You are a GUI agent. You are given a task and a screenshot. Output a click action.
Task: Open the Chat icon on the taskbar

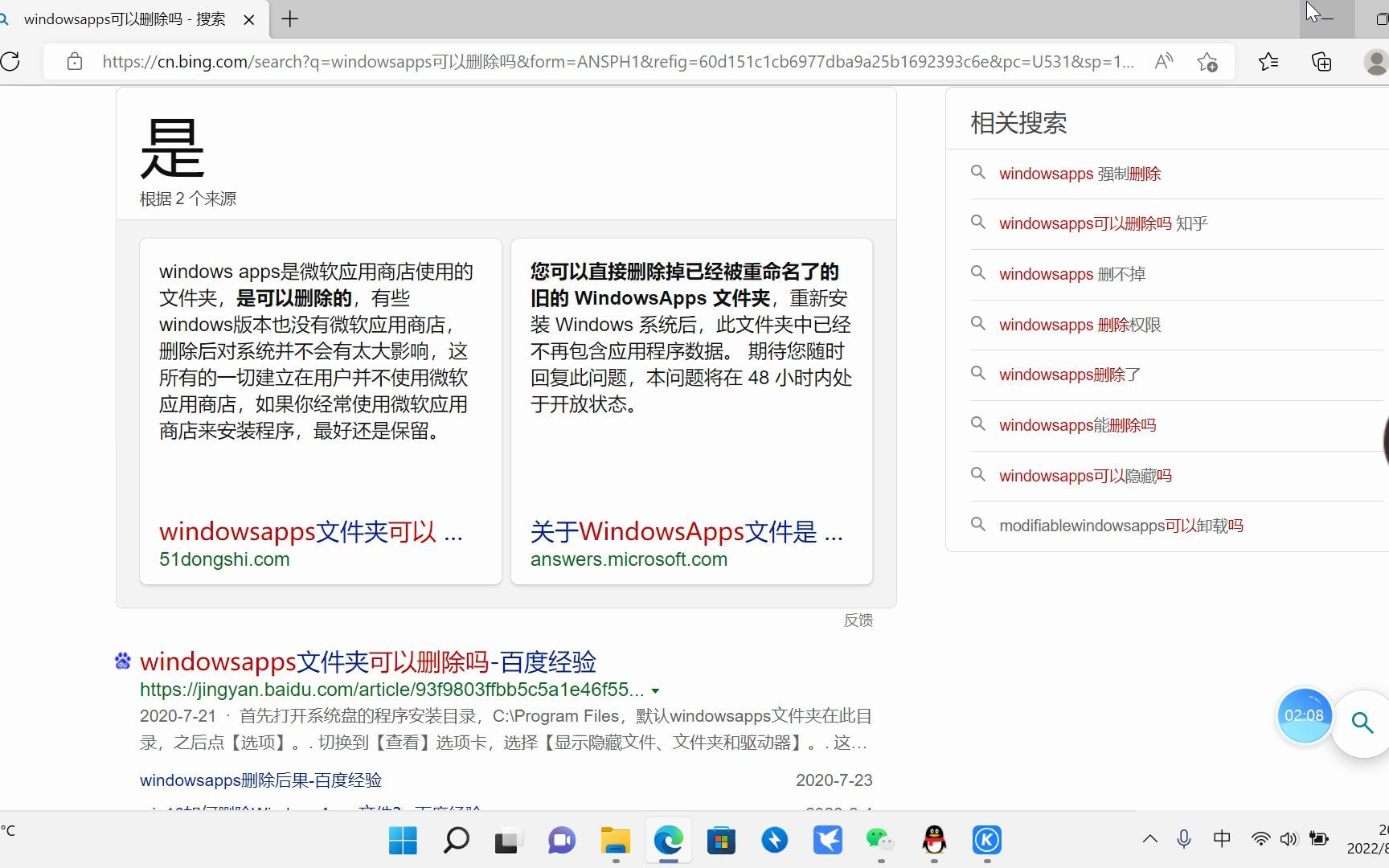[561, 841]
